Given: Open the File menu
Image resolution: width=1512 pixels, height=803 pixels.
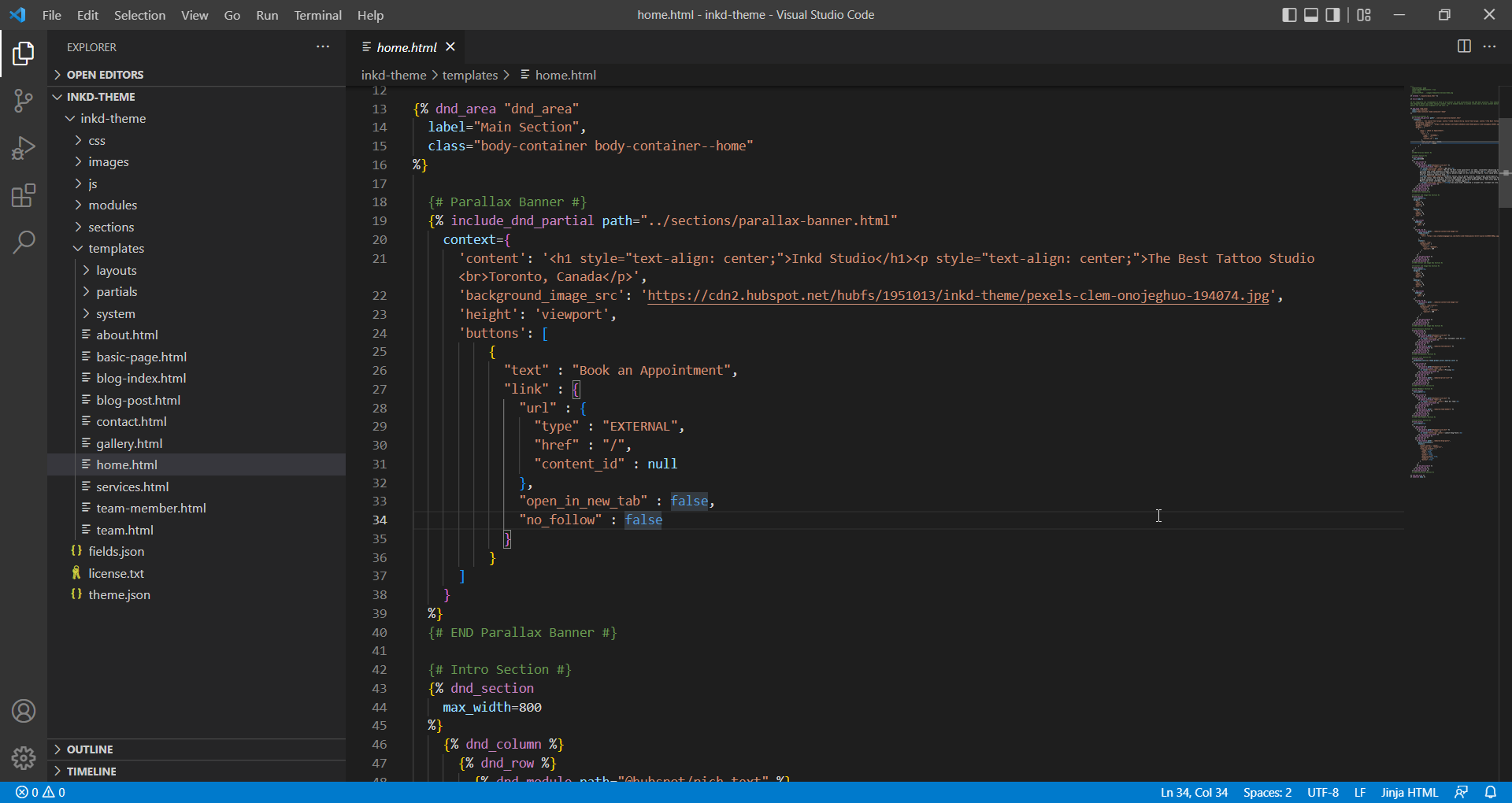Looking at the screenshot, I should [51, 15].
